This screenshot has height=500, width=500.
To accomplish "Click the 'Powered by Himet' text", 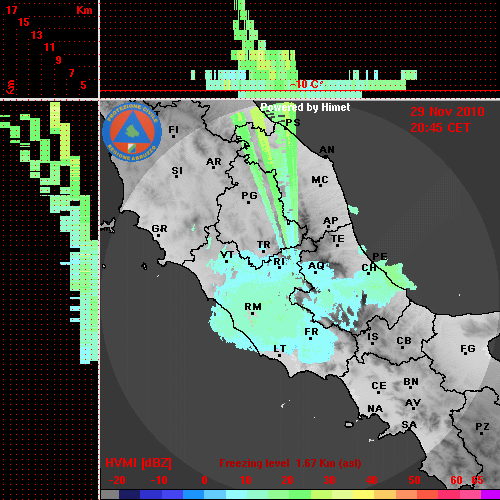I will pyautogui.click(x=305, y=107).
